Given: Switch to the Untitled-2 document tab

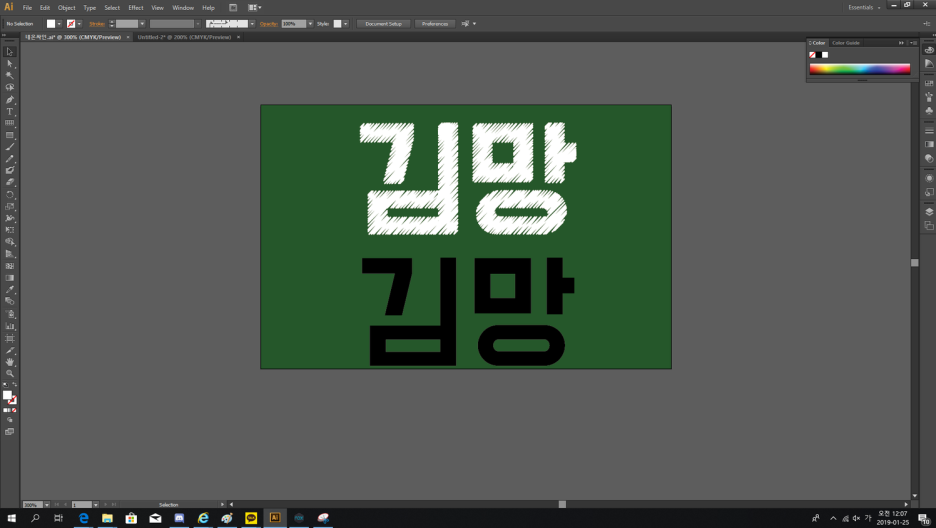Looking at the screenshot, I should pos(184,37).
